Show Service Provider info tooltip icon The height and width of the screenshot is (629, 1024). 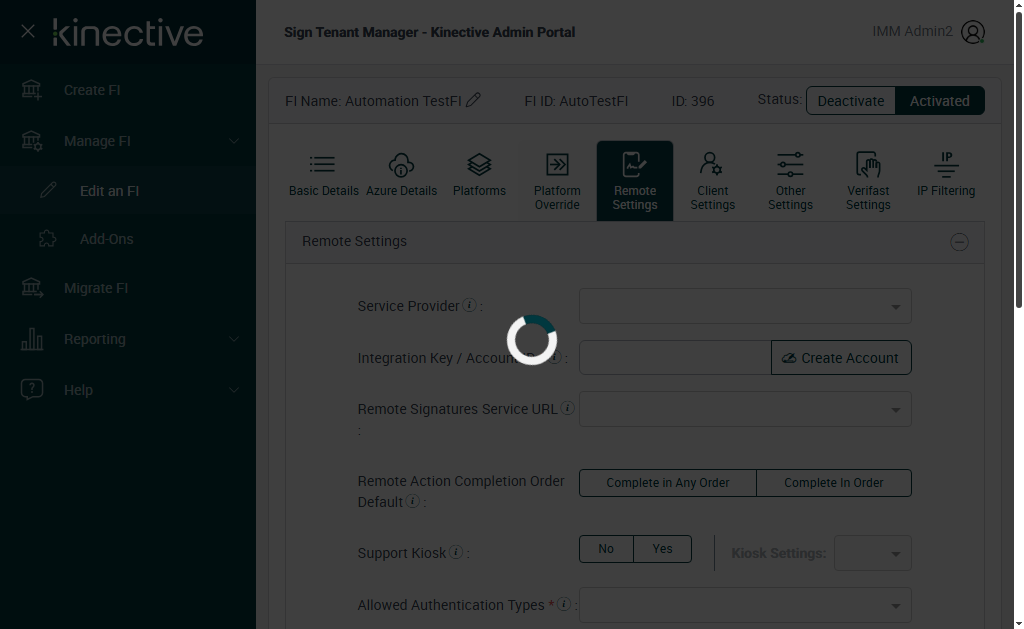coord(469,305)
